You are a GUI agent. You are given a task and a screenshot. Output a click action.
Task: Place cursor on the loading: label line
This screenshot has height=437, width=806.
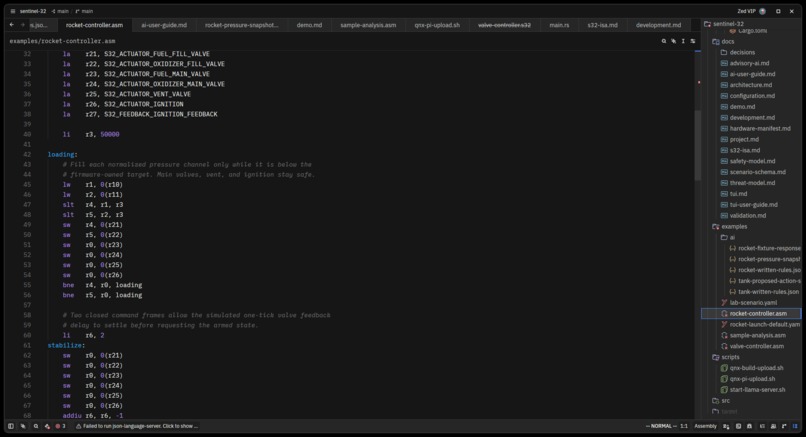pyautogui.click(x=63, y=155)
